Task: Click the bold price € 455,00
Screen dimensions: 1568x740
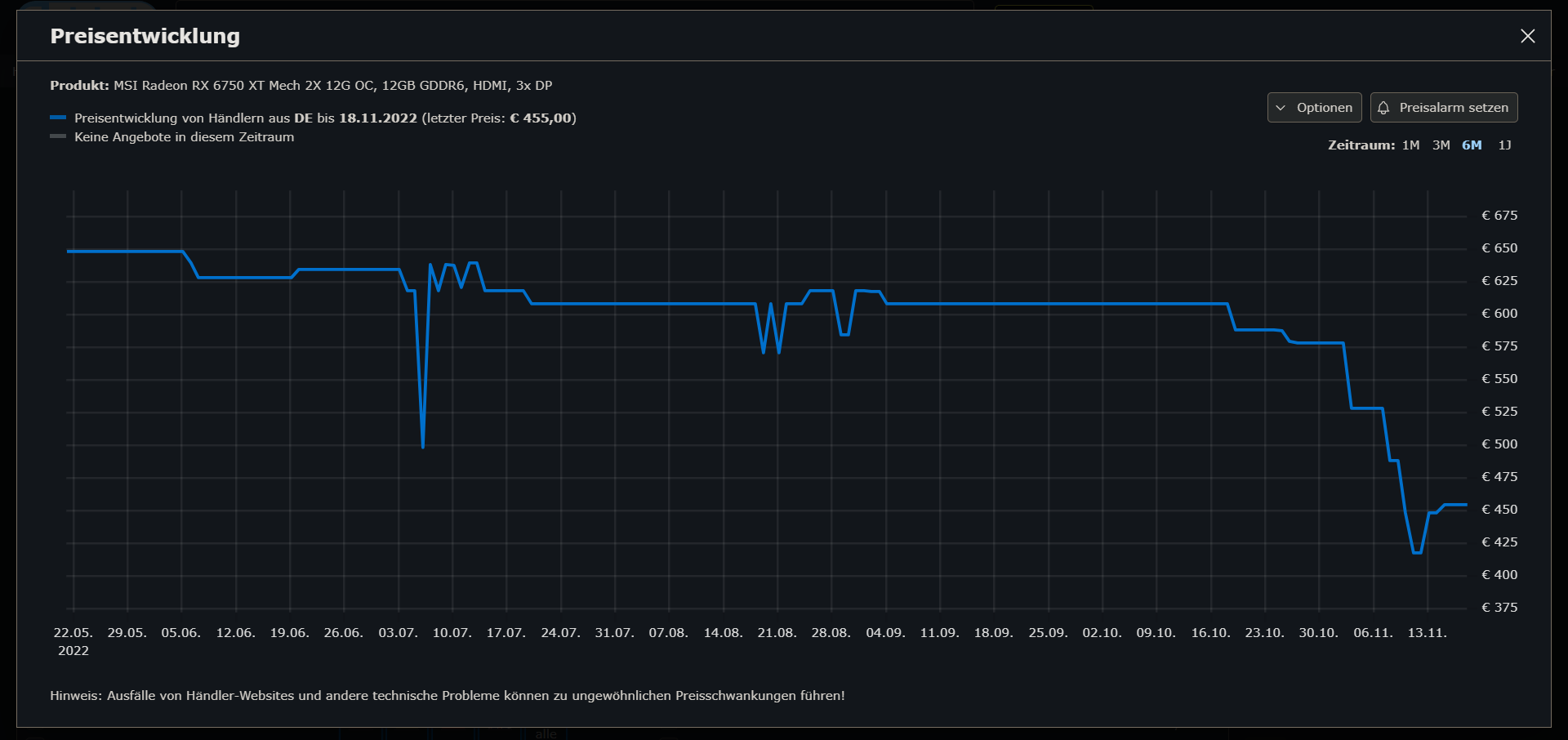Action: (544, 117)
